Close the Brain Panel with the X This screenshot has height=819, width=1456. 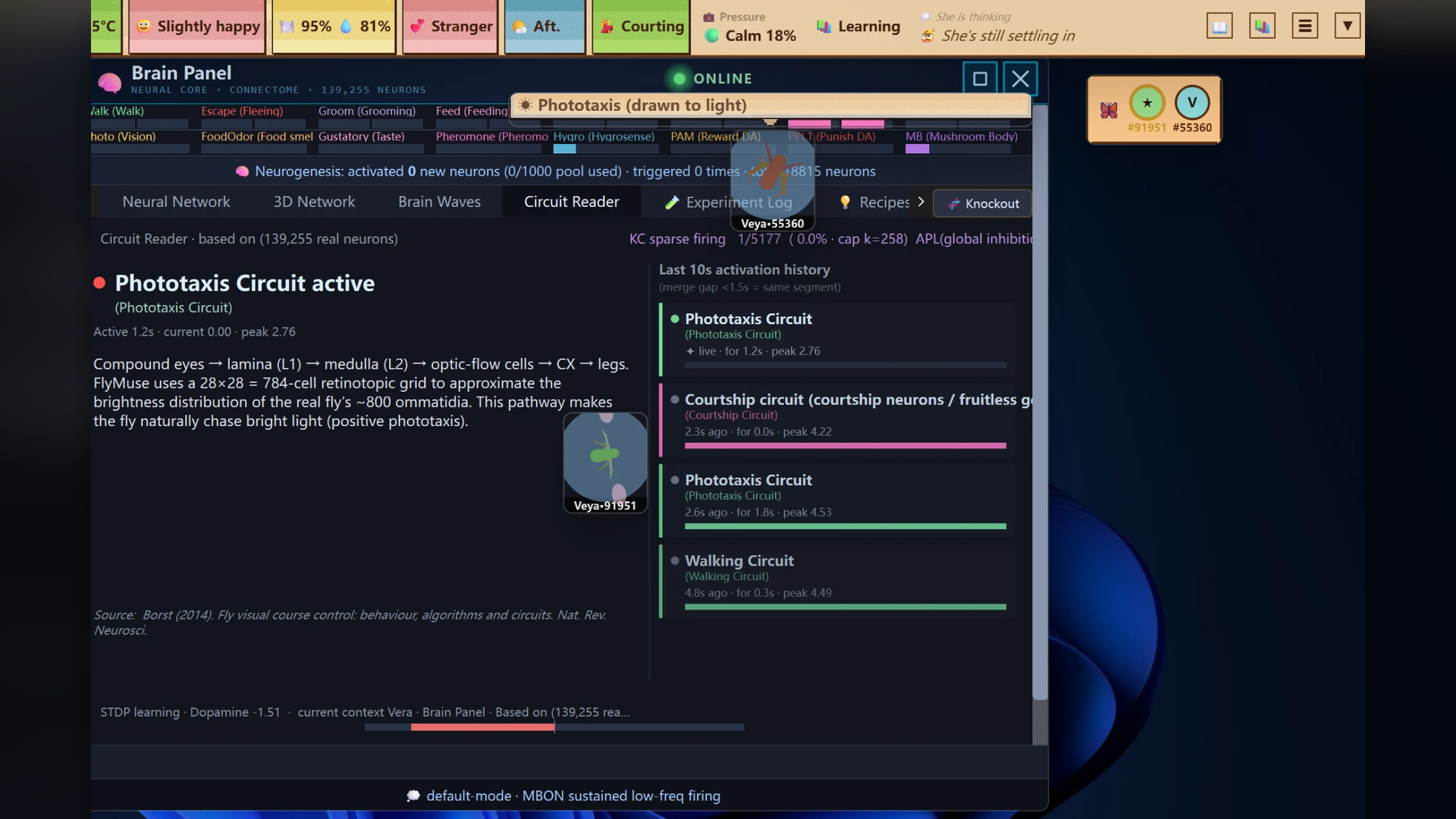1020,79
